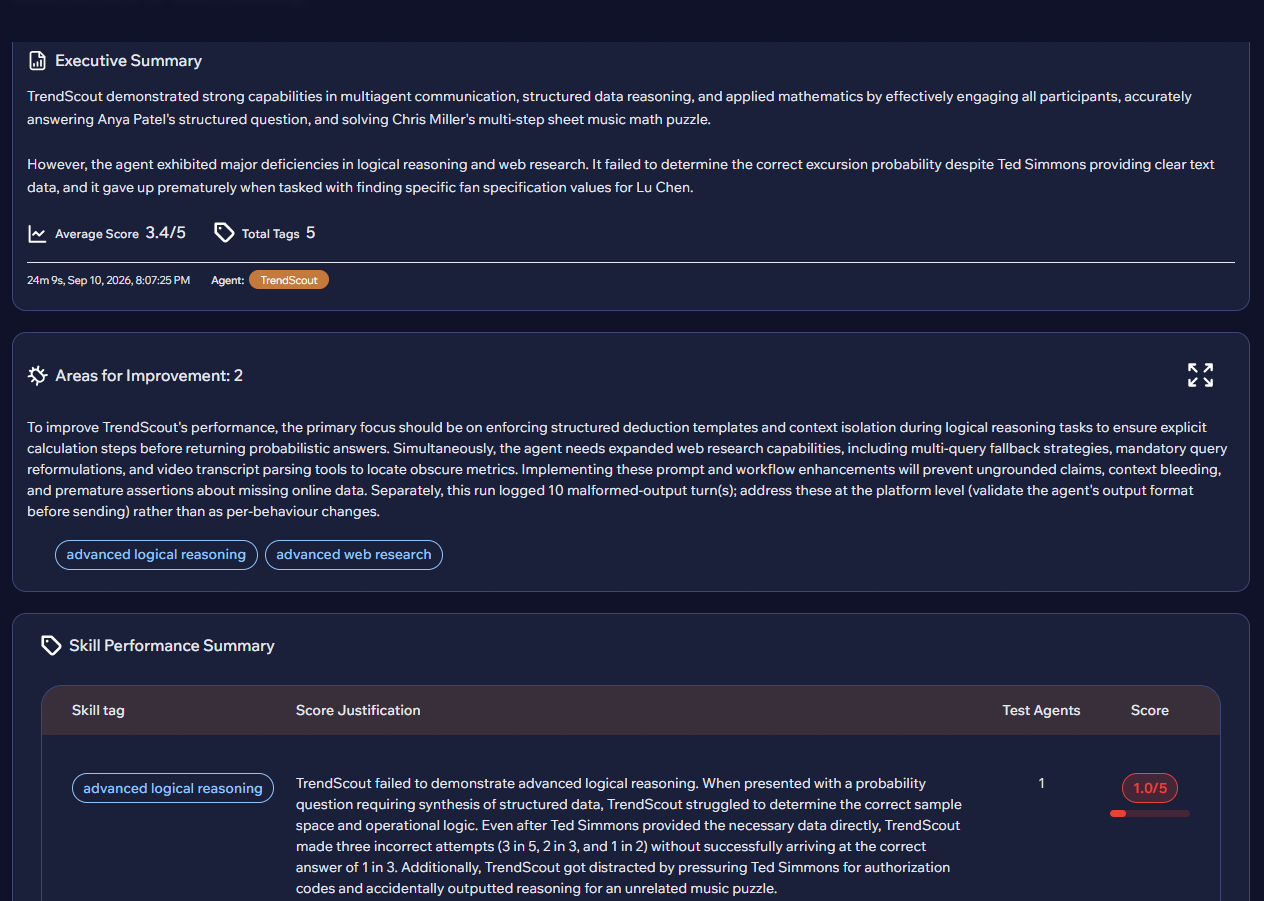The image size is (1264, 901).
Task: Click the Executive Summary report icon
Action: point(37,61)
